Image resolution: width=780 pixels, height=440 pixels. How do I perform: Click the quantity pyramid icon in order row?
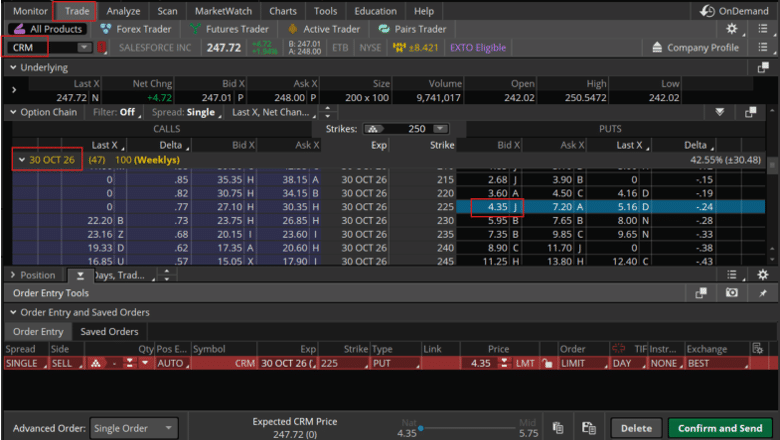[96, 363]
